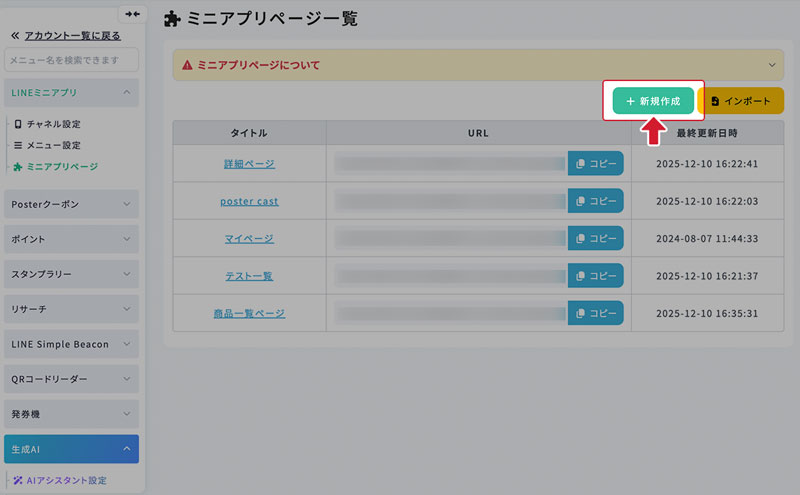Copy the 商品一覧ページ URL
This screenshot has height=495, width=800.
click(595, 313)
